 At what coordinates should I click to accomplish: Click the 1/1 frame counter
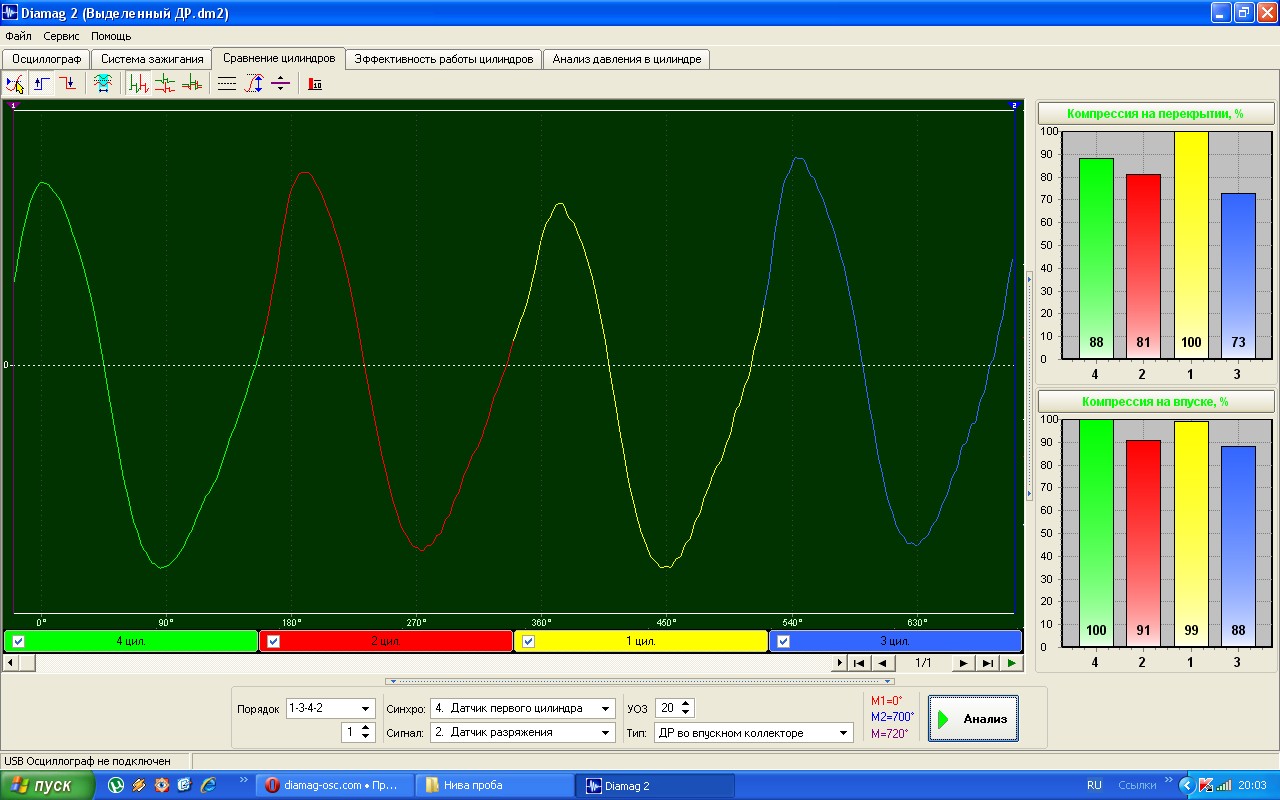click(923, 663)
